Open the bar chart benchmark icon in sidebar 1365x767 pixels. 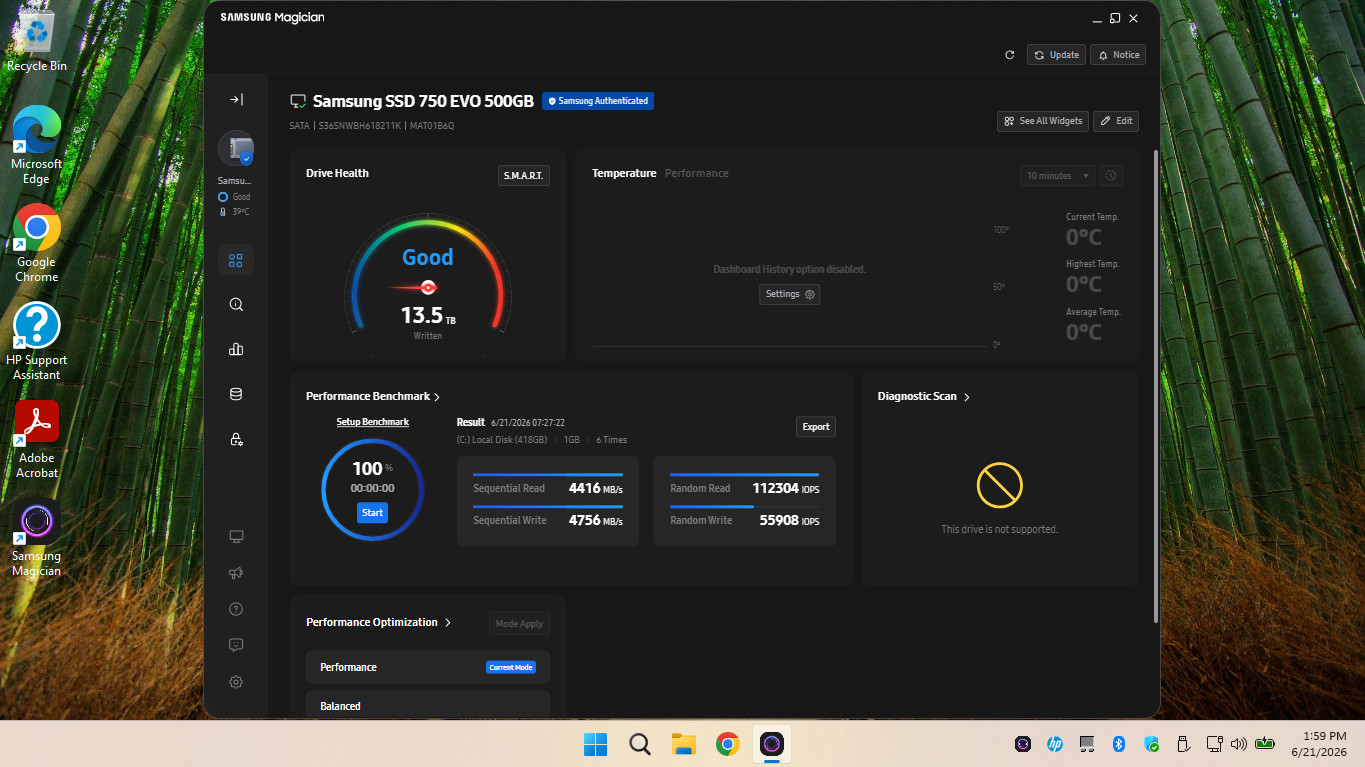click(x=236, y=349)
